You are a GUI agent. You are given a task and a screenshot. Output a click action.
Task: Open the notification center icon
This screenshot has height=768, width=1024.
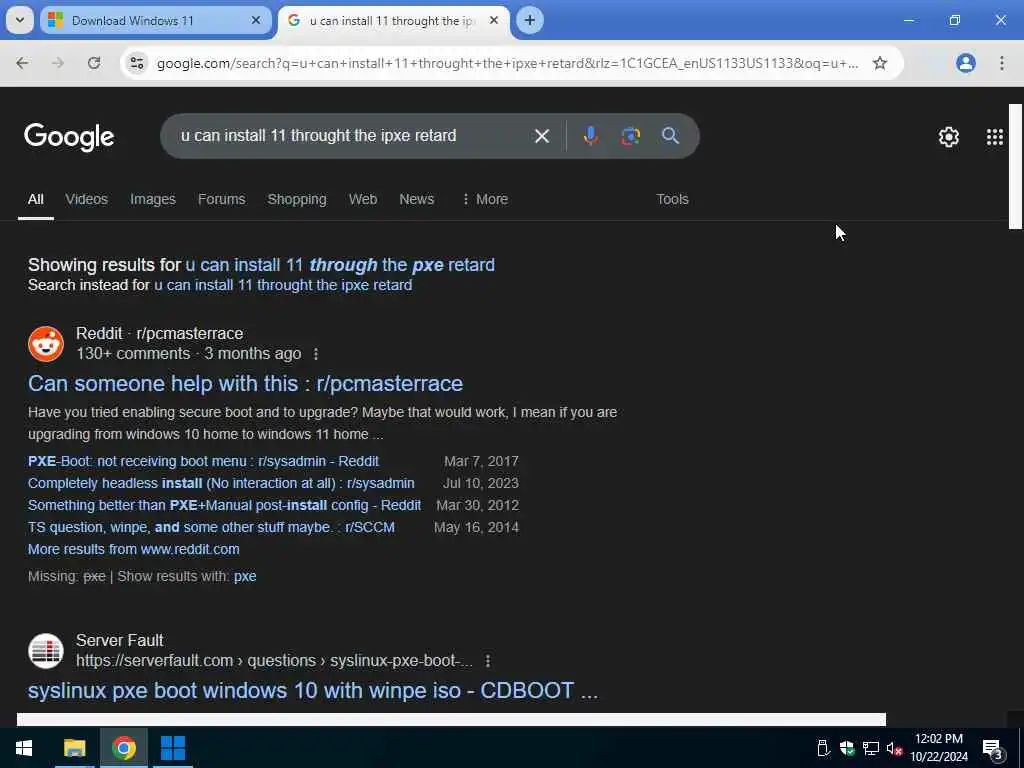pos(993,748)
